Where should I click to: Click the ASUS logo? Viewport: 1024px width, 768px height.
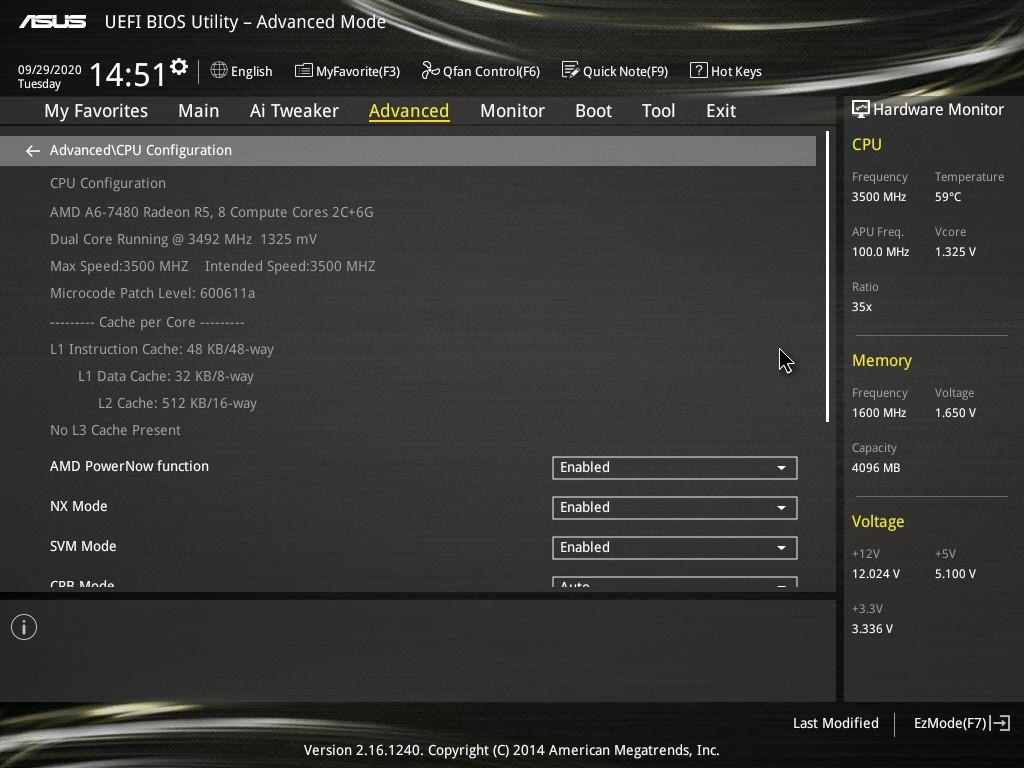(x=53, y=22)
